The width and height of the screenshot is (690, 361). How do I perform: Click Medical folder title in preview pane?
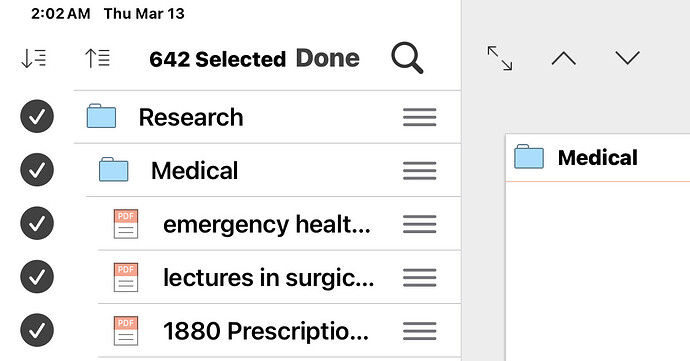click(x=598, y=158)
